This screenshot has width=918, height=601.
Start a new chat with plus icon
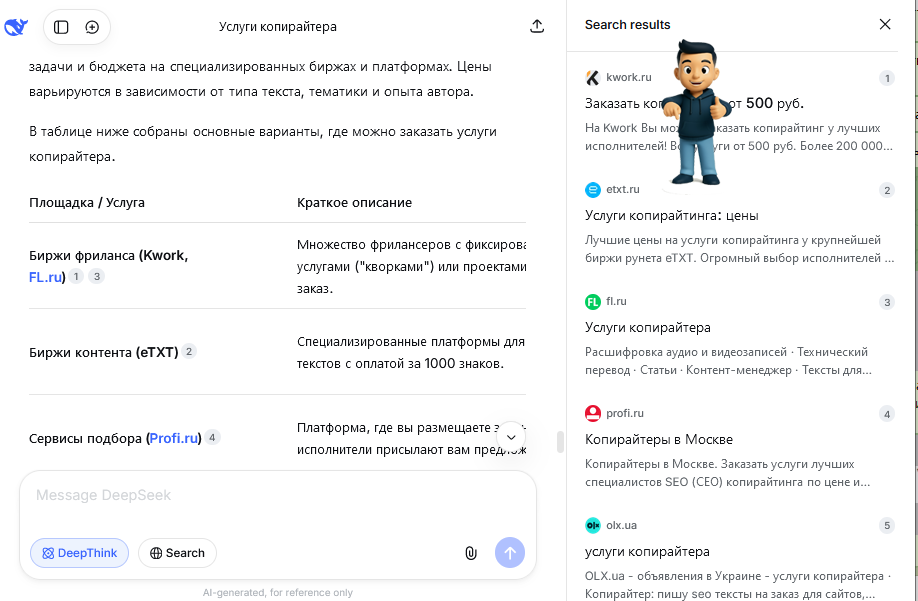(x=92, y=27)
